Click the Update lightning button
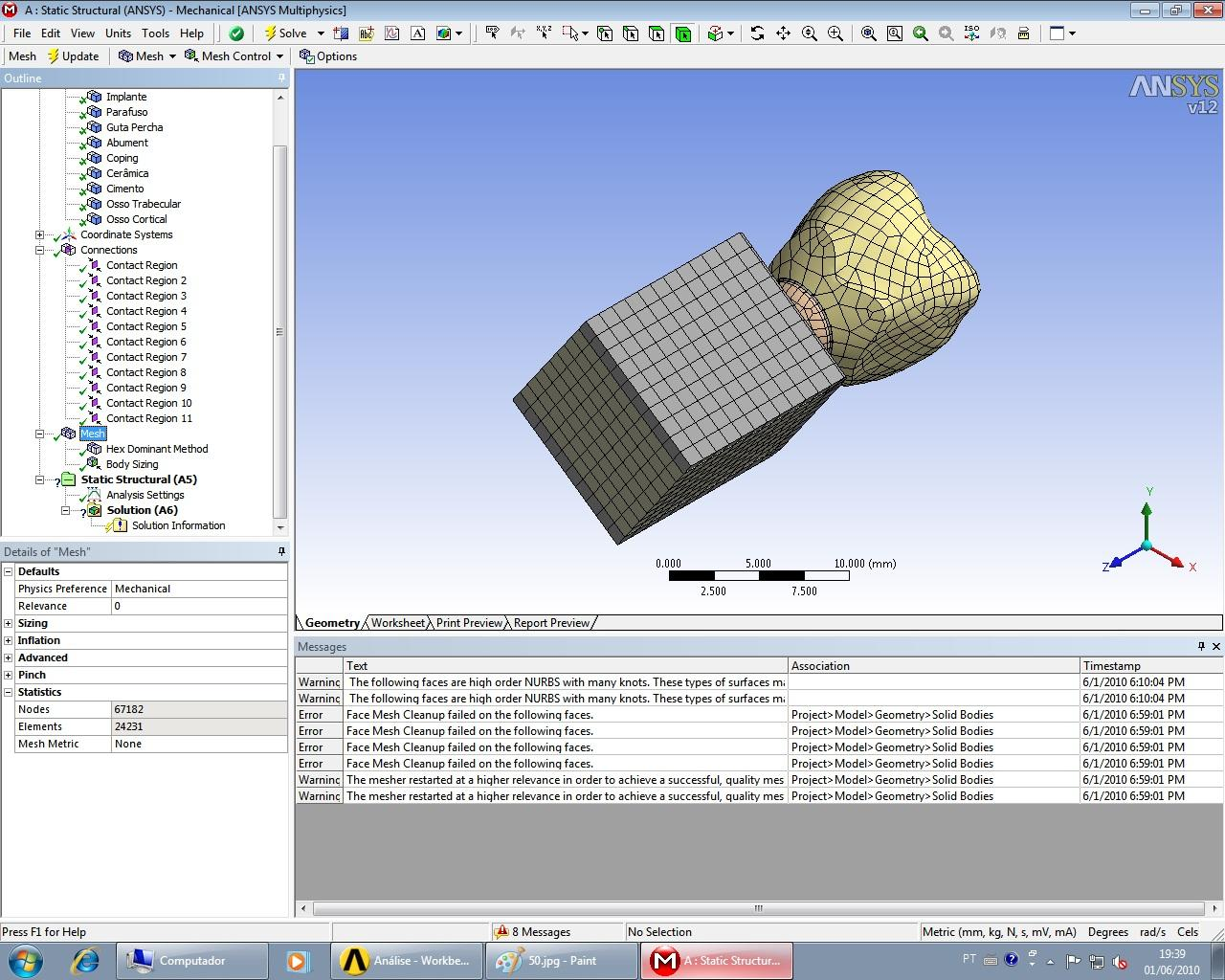This screenshot has height=980, width=1225. [x=73, y=56]
